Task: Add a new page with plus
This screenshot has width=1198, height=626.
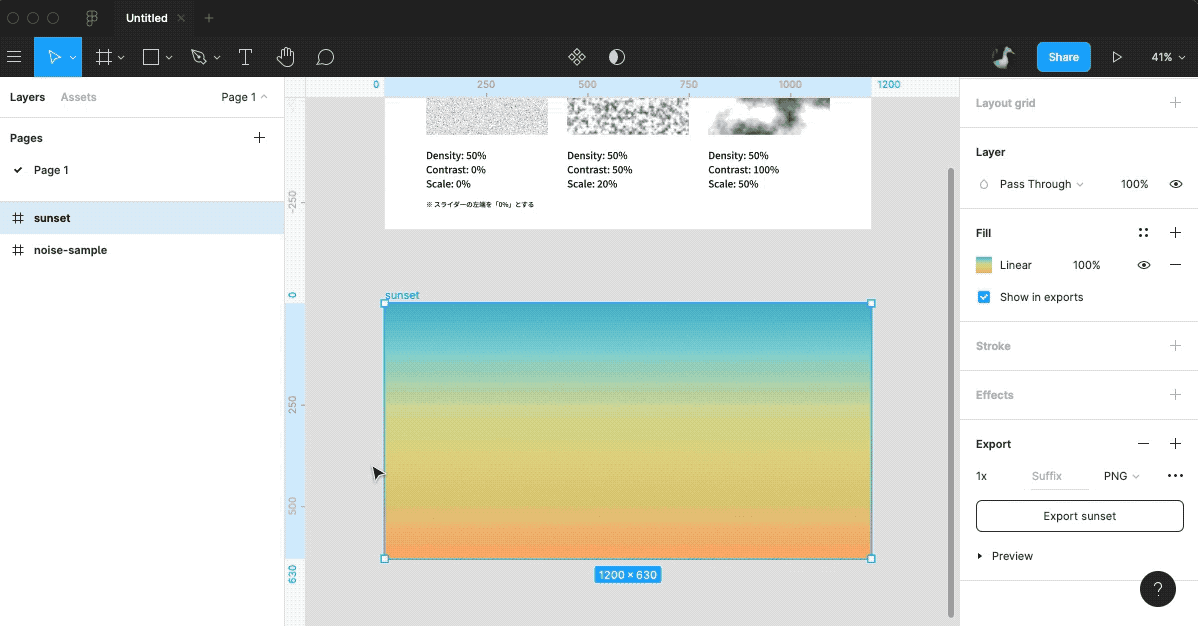Action: (x=260, y=138)
